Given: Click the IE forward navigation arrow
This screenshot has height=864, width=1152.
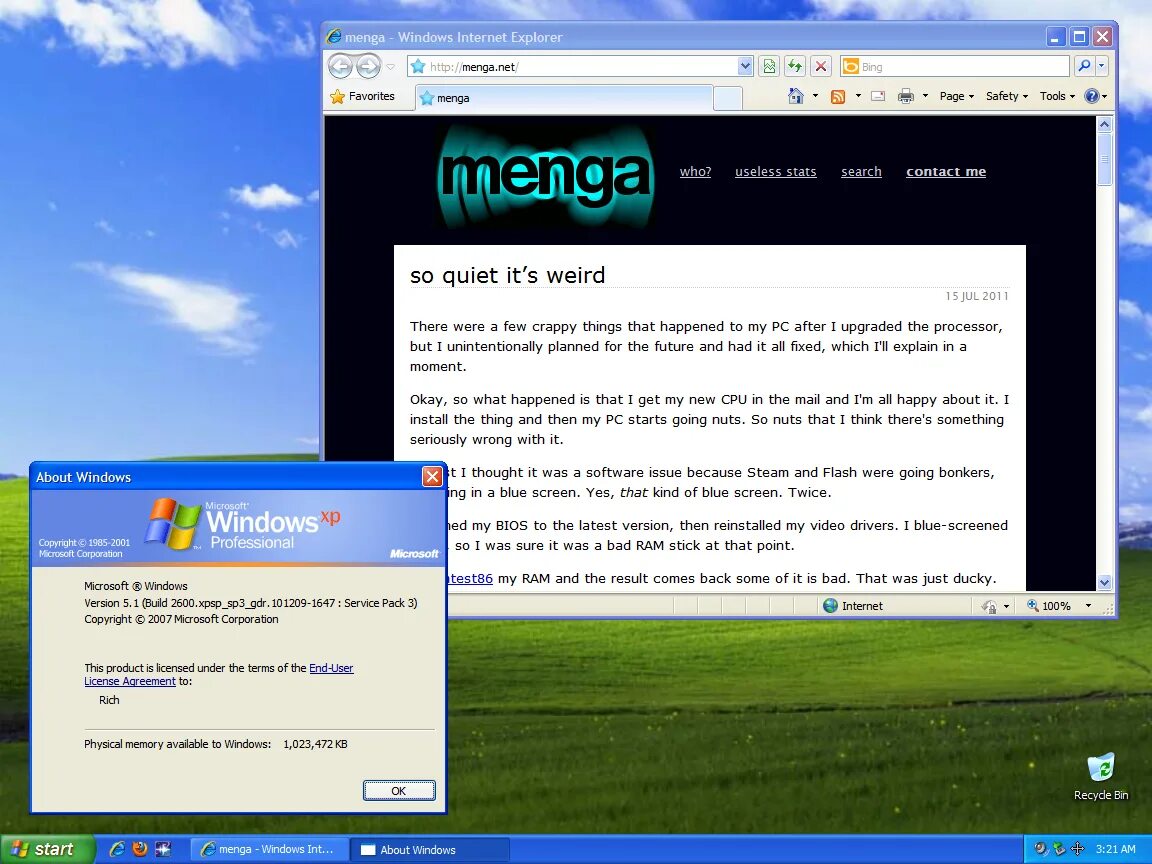Looking at the screenshot, I should (368, 66).
